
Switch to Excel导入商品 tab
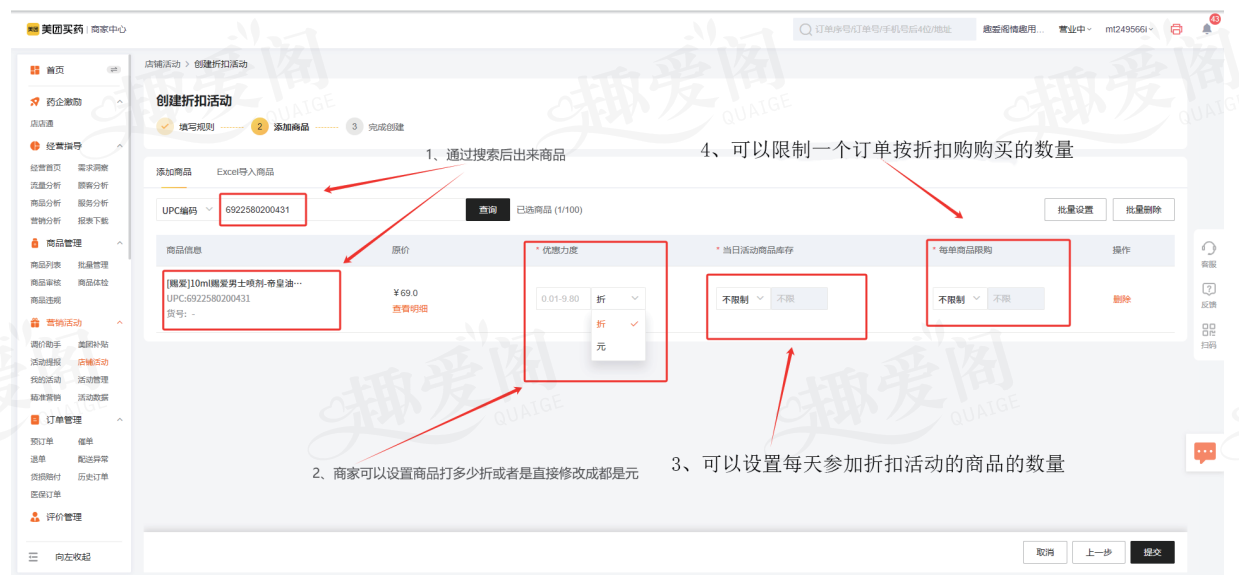coord(245,172)
